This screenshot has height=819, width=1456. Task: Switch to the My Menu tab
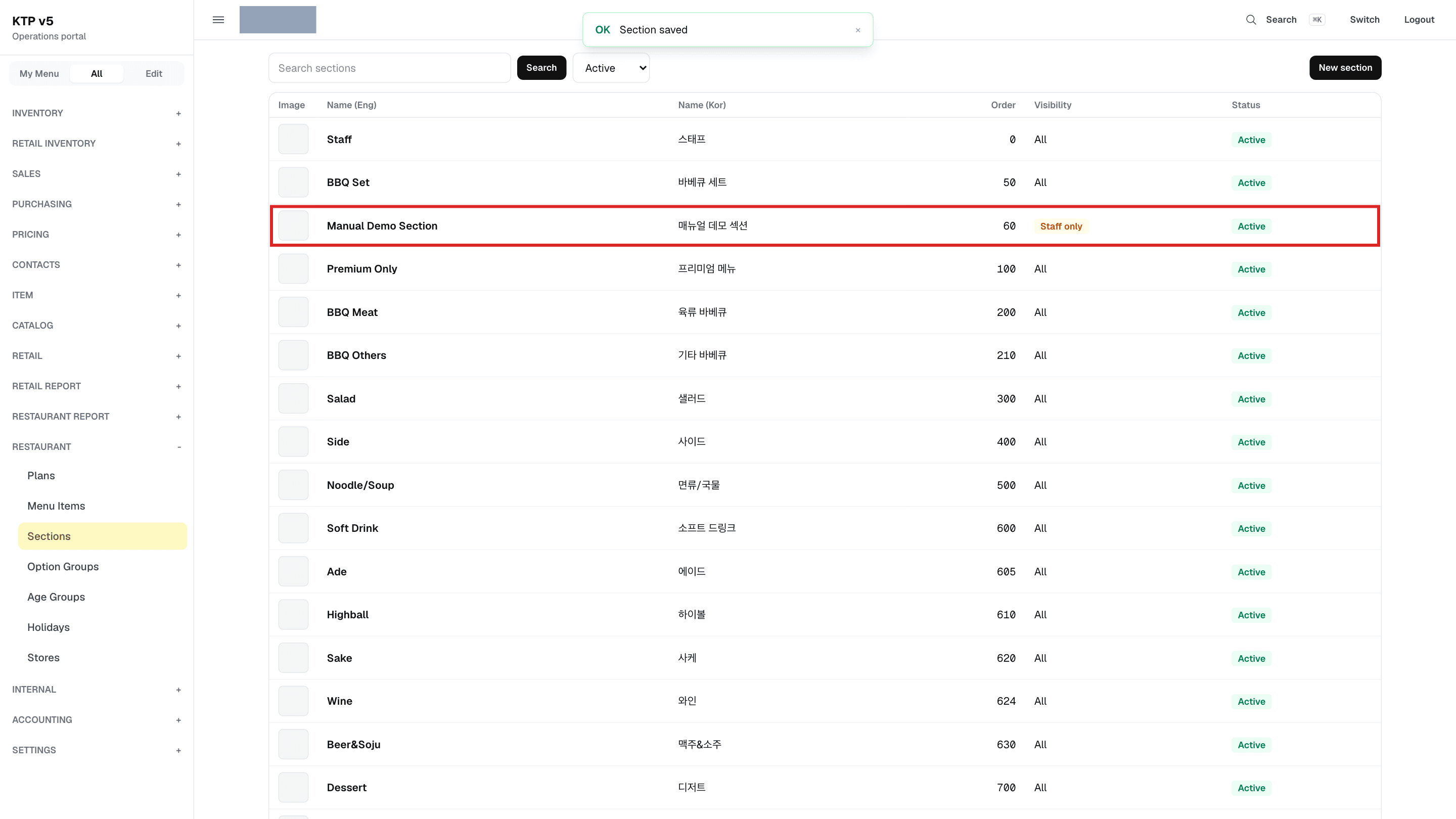coord(39,73)
